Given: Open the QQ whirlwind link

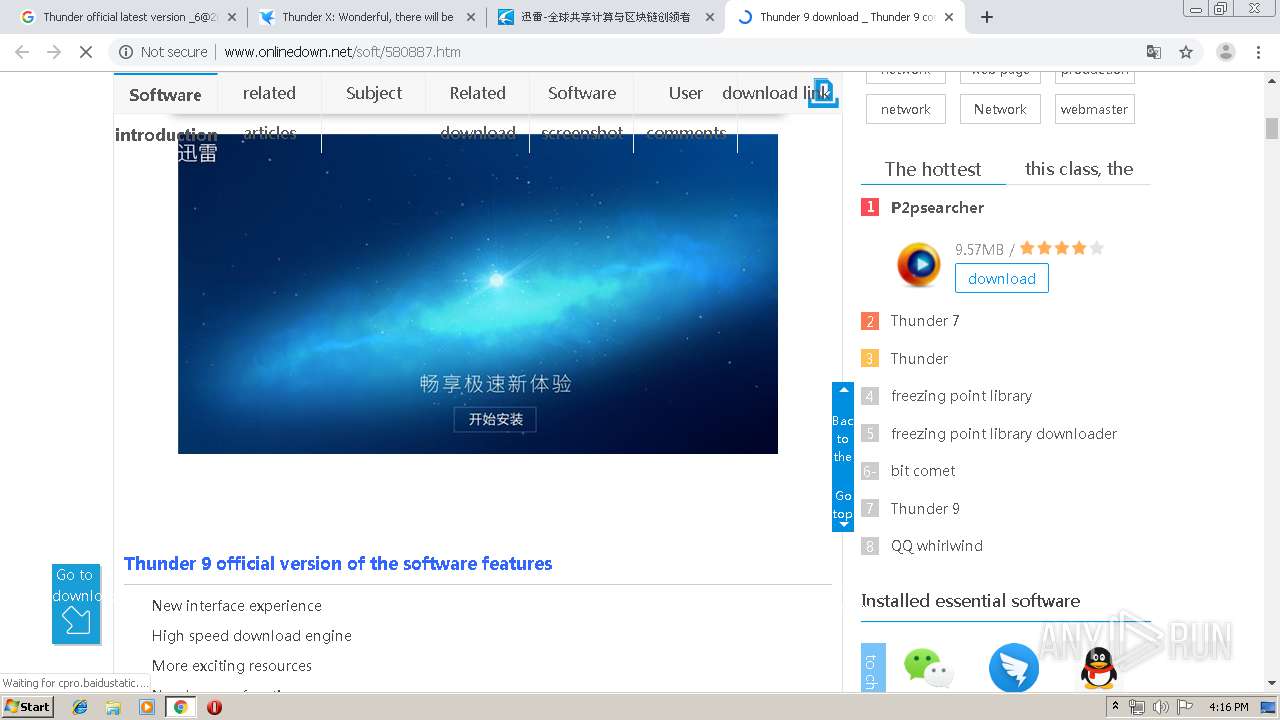Looking at the screenshot, I should [937, 546].
